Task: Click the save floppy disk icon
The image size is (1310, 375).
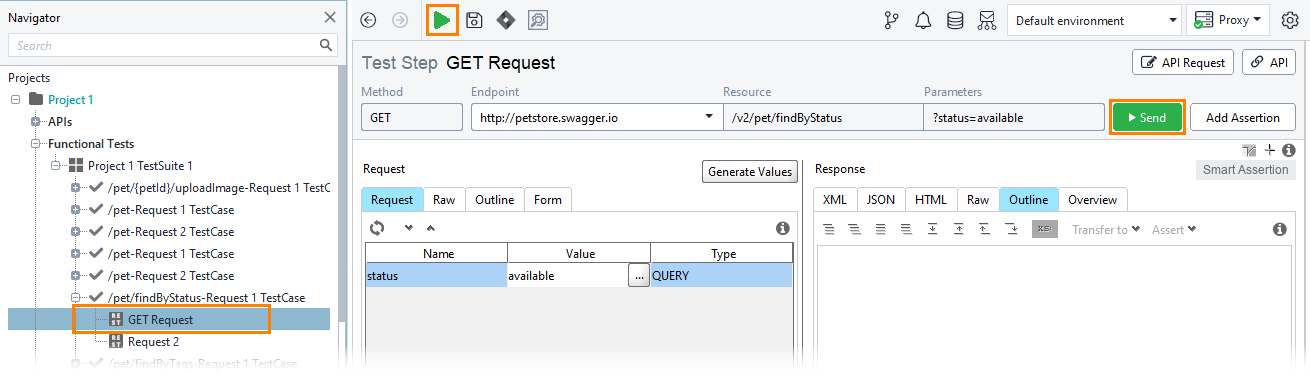Action: coord(475,20)
